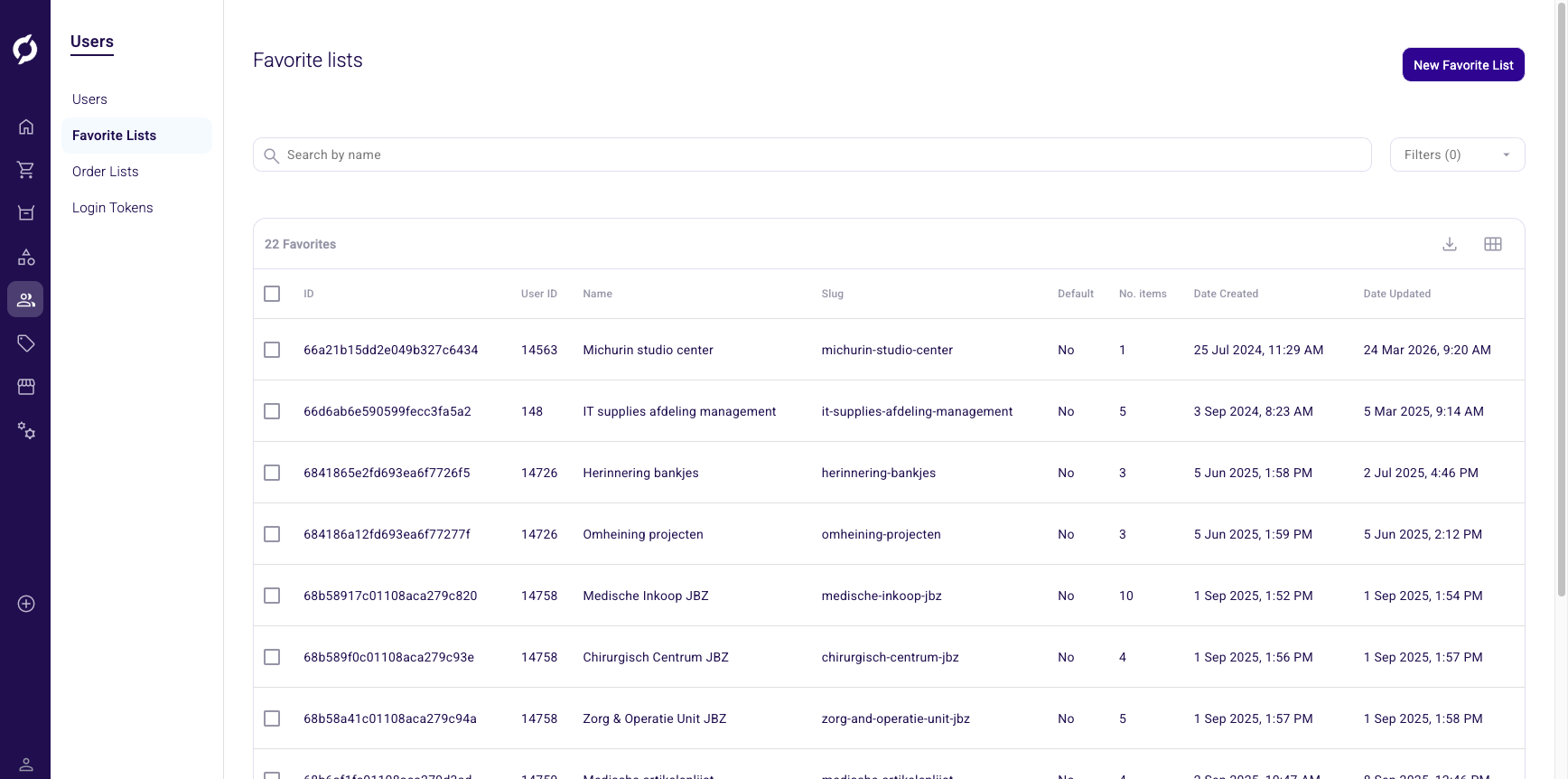Sort by the Default column header
This screenshot has height=779, width=1568.
point(1076,294)
